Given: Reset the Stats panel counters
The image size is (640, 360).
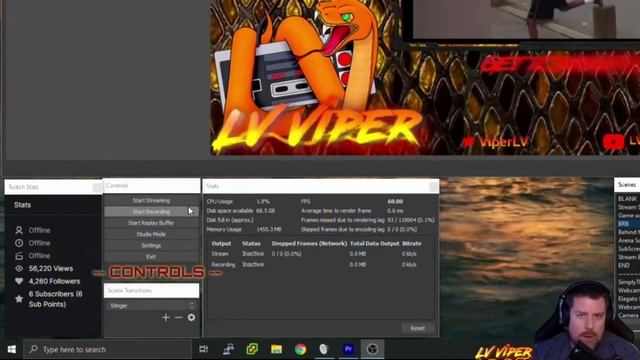Looking at the screenshot, I should tap(417, 328).
